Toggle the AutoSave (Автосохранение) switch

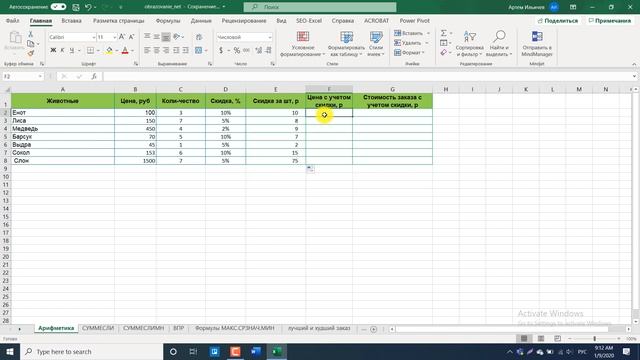tap(58, 7)
